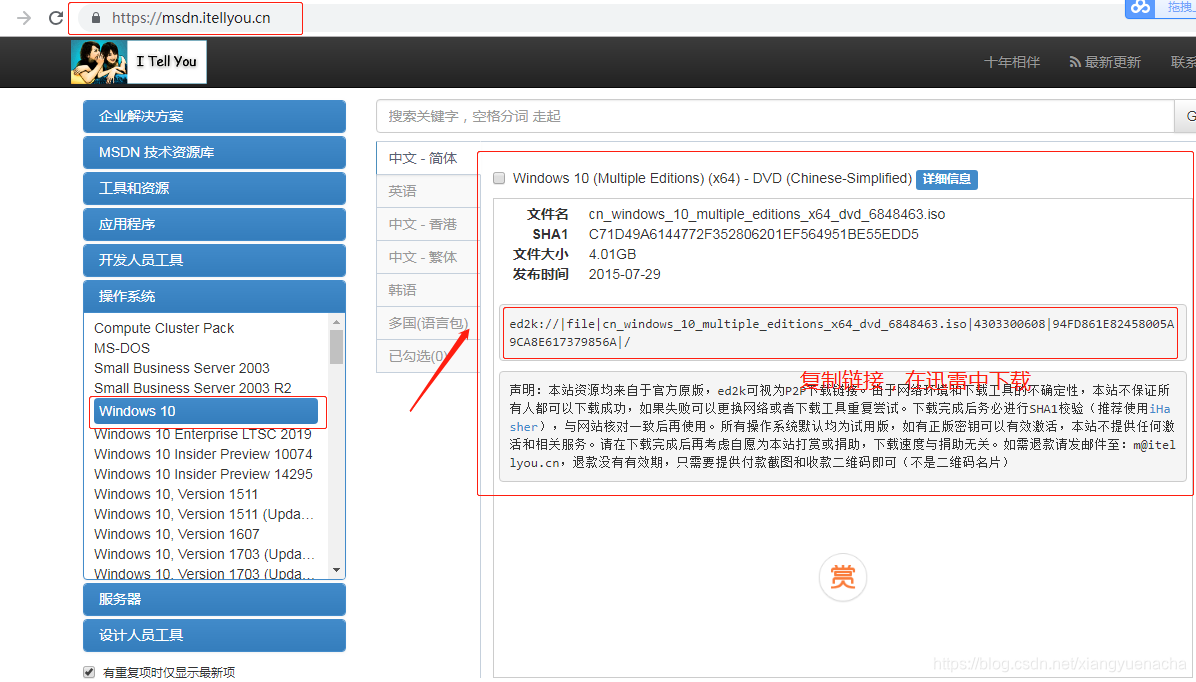The image size is (1196, 682).
Task: Click the release date 2015-07-29
Action: pos(624,274)
